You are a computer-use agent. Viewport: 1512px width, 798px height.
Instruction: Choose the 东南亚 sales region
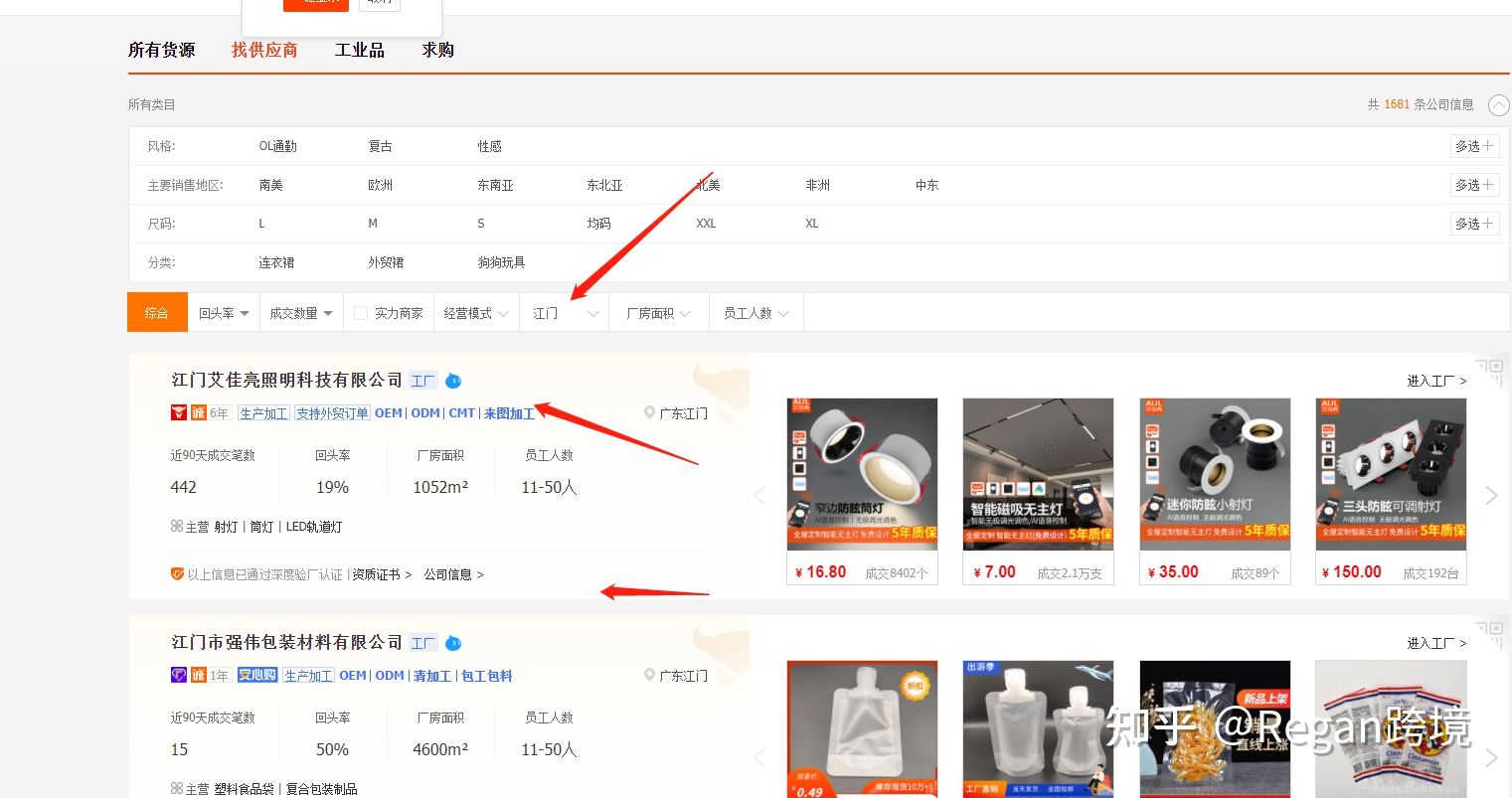[x=495, y=185]
